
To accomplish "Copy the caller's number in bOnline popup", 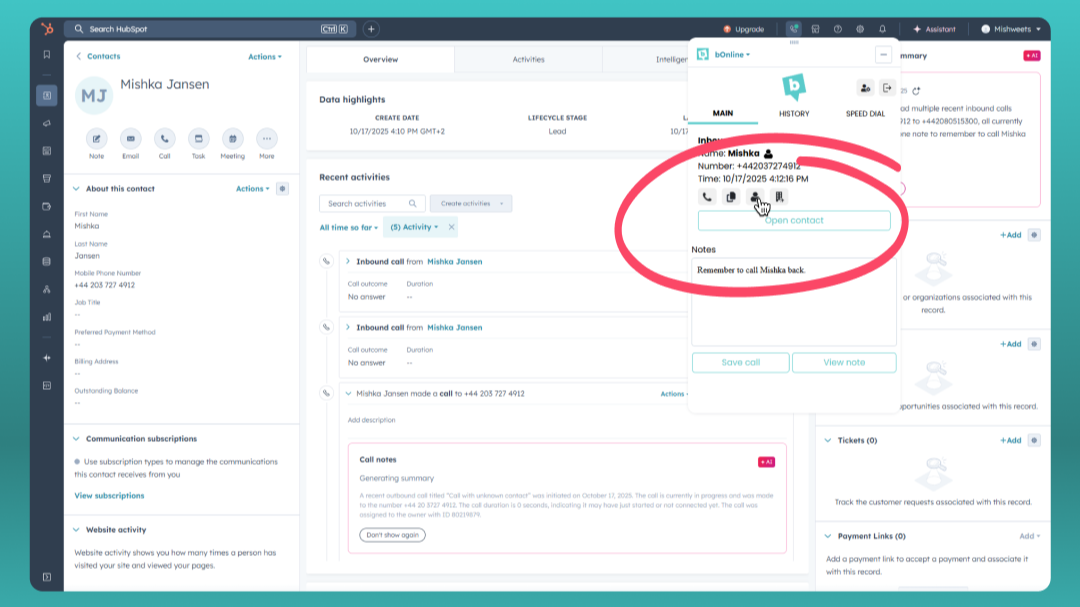I will 730,197.
